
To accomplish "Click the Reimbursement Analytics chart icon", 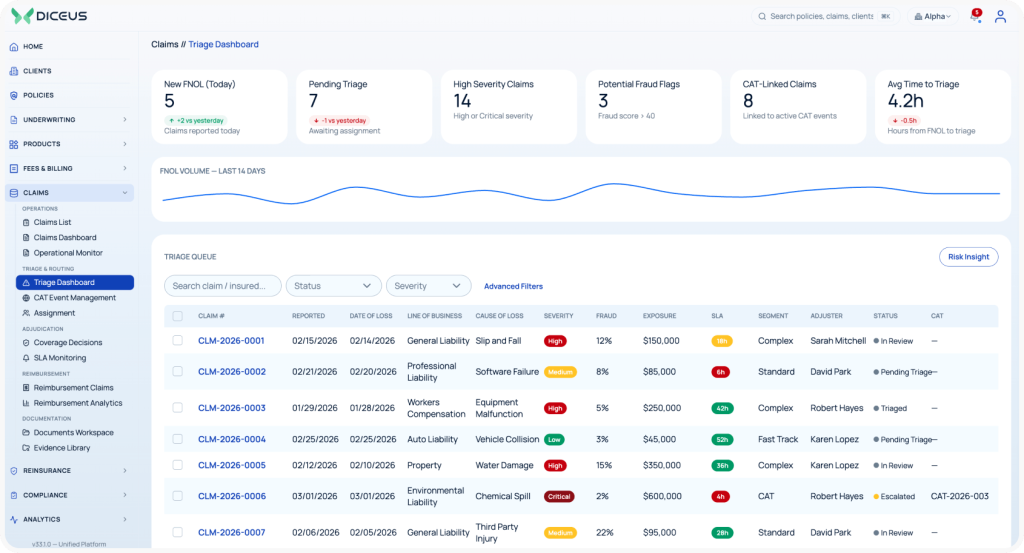I will [26, 403].
